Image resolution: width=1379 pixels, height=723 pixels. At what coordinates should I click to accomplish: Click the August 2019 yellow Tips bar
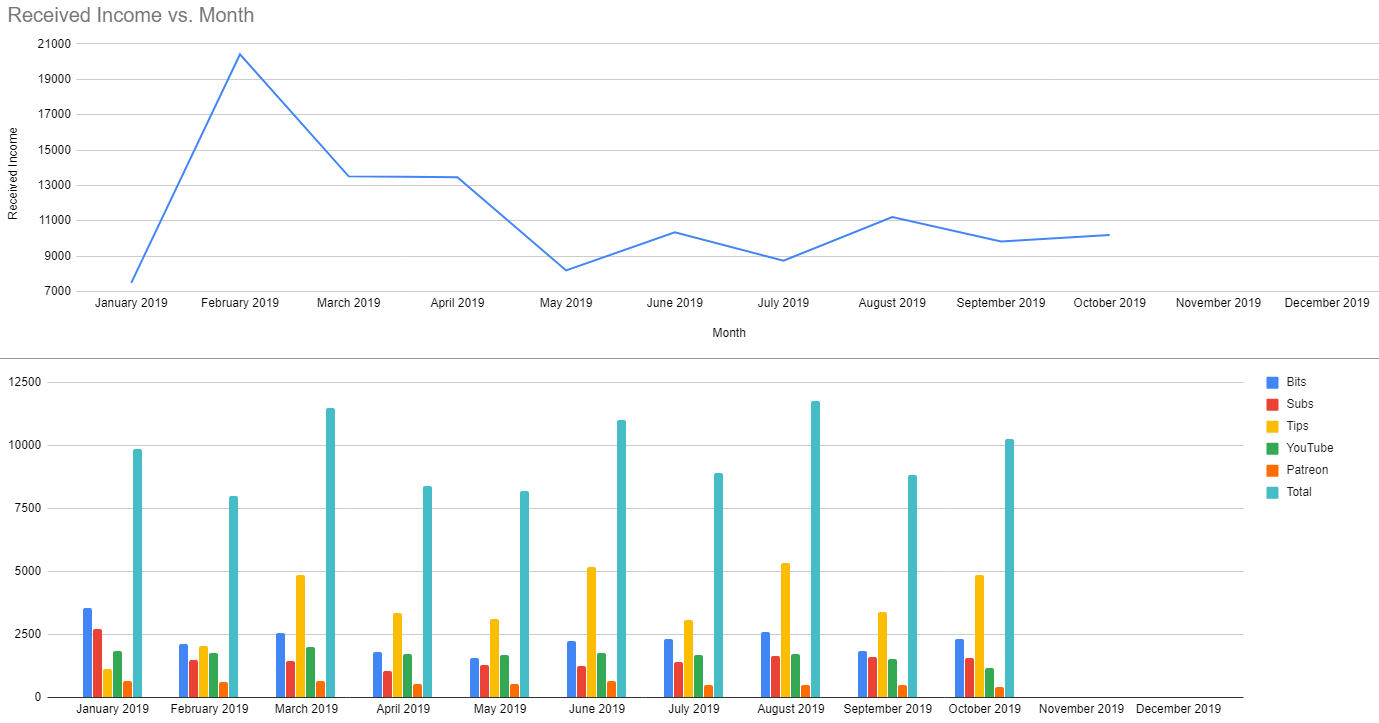point(786,630)
